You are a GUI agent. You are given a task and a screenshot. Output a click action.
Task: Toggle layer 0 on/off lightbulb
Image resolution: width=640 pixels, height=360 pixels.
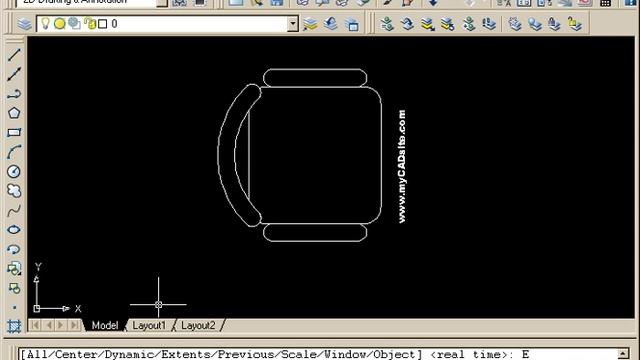[x=45, y=24]
